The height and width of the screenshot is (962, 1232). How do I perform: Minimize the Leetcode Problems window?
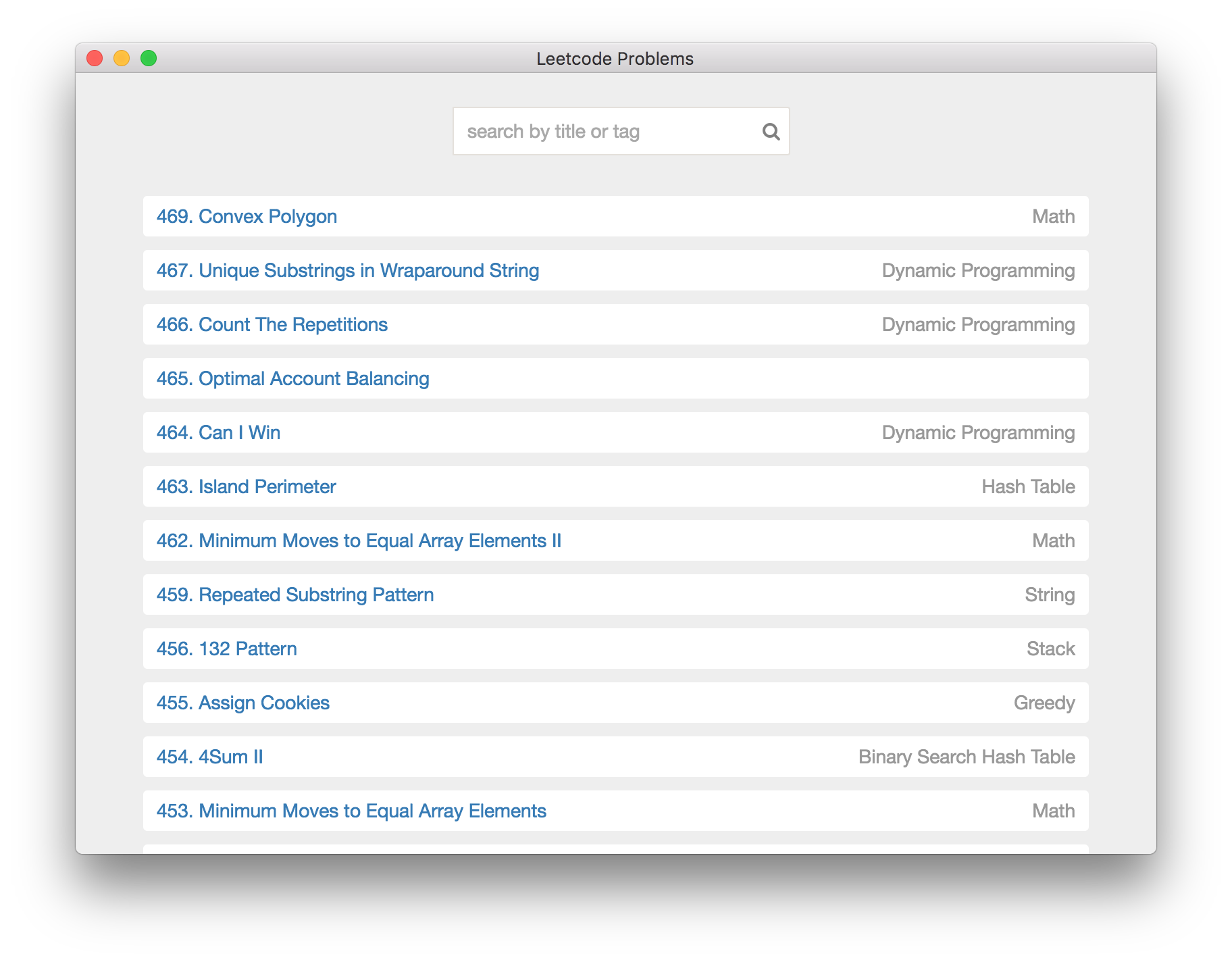pos(122,58)
